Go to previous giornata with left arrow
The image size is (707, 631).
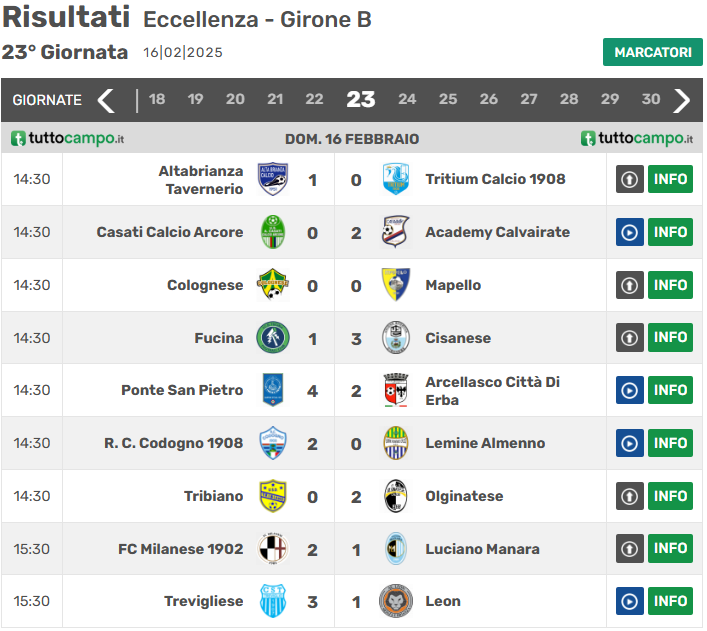[x=106, y=100]
